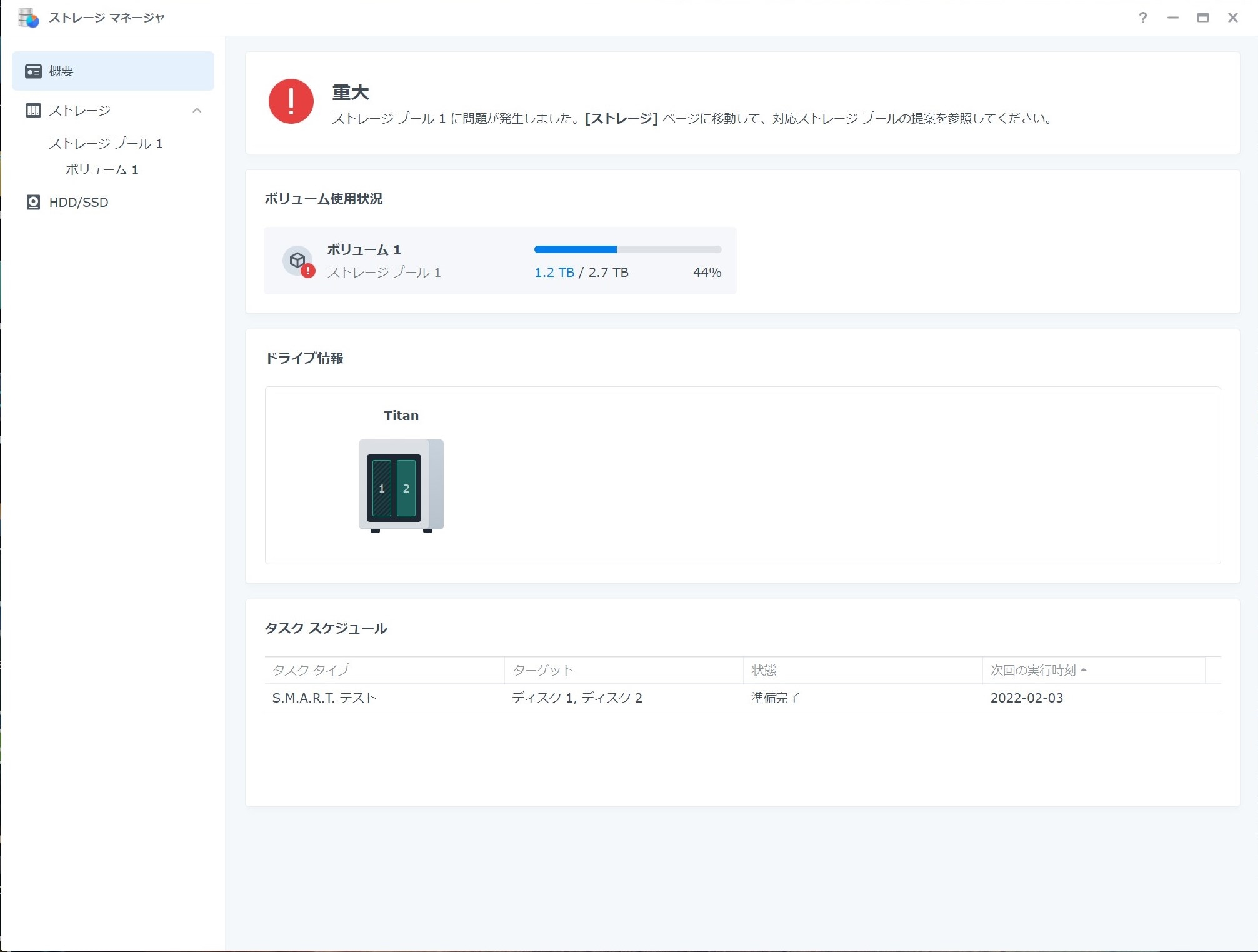Open help with the question mark icon
Viewport: 1258px width, 952px height.
[x=1142, y=18]
